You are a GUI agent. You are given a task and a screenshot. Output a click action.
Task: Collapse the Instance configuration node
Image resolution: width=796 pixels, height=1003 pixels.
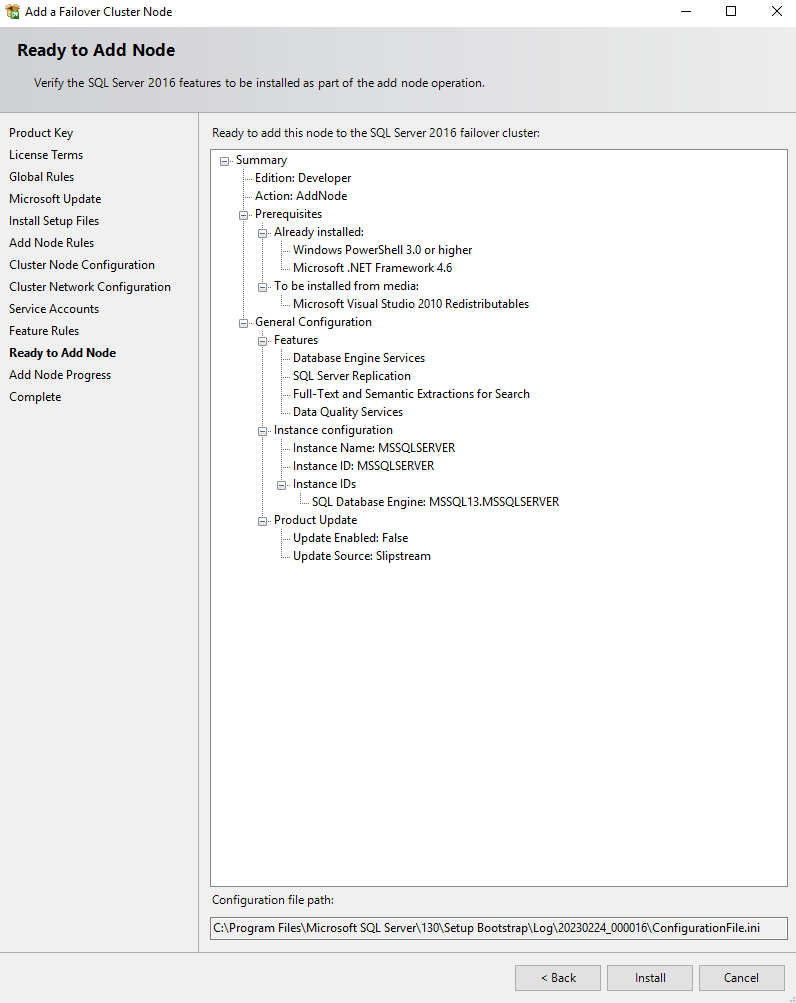click(x=262, y=431)
